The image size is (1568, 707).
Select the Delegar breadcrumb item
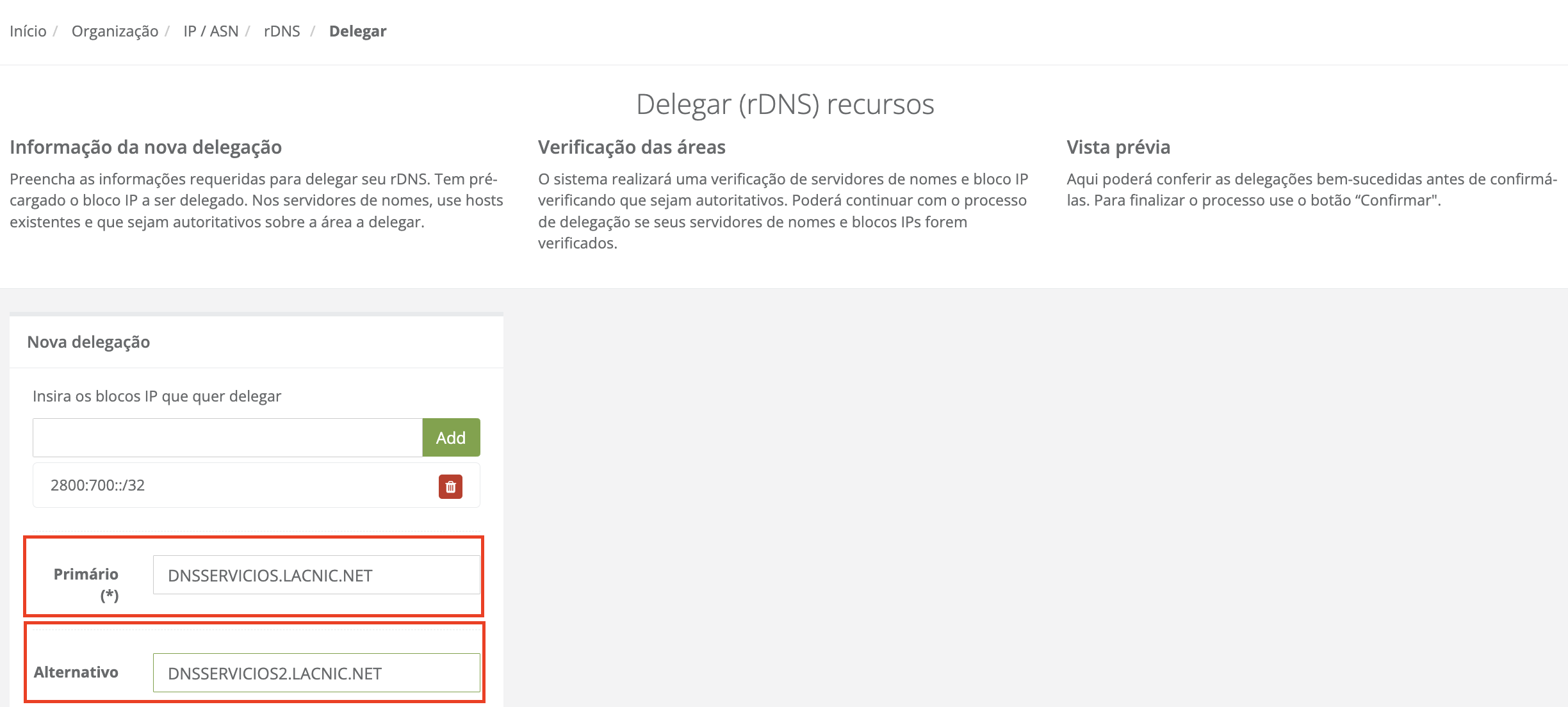[357, 31]
